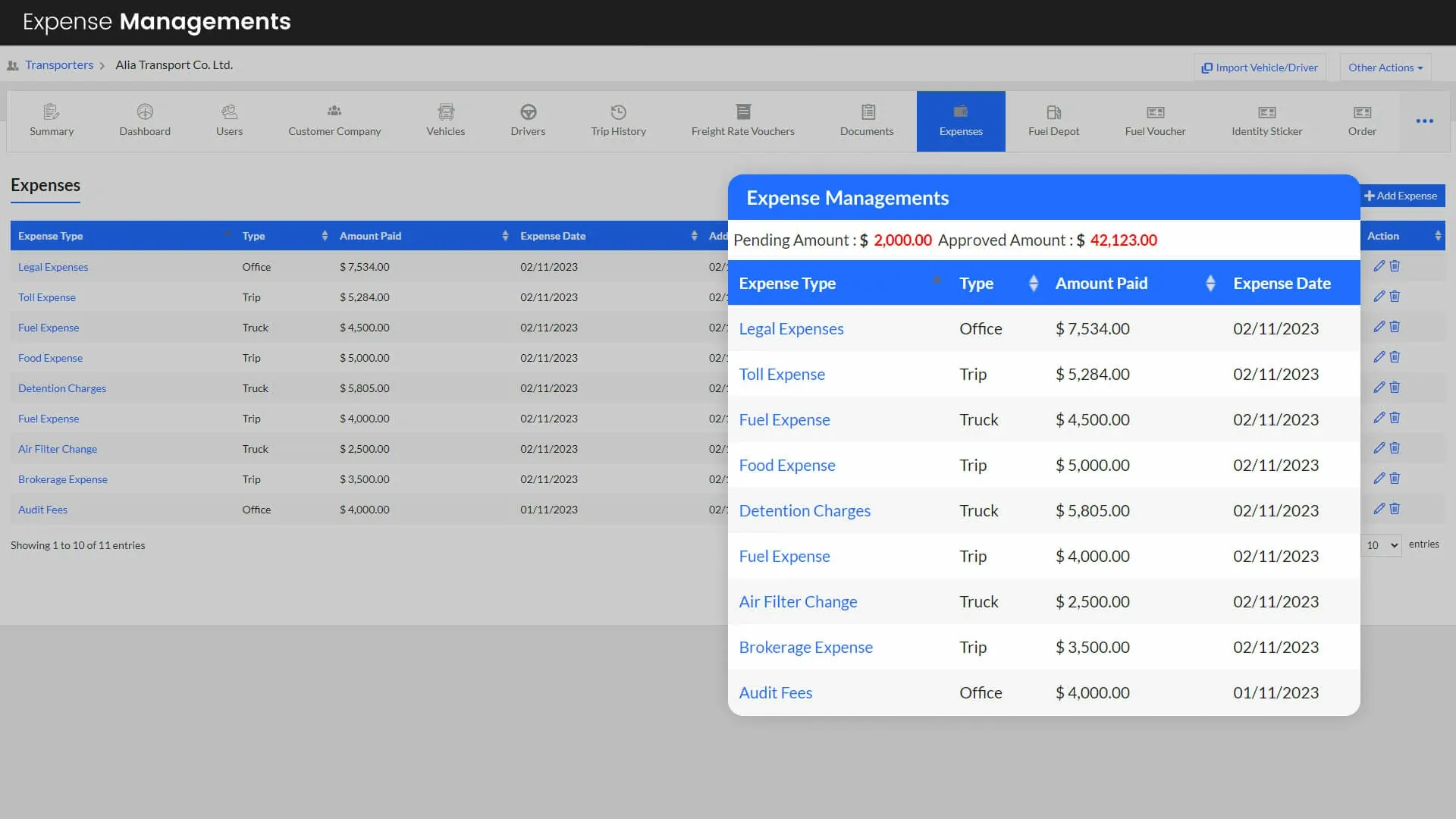The height and width of the screenshot is (819, 1456).
Task: Open Detention Charges link in popup table
Action: [x=804, y=511]
